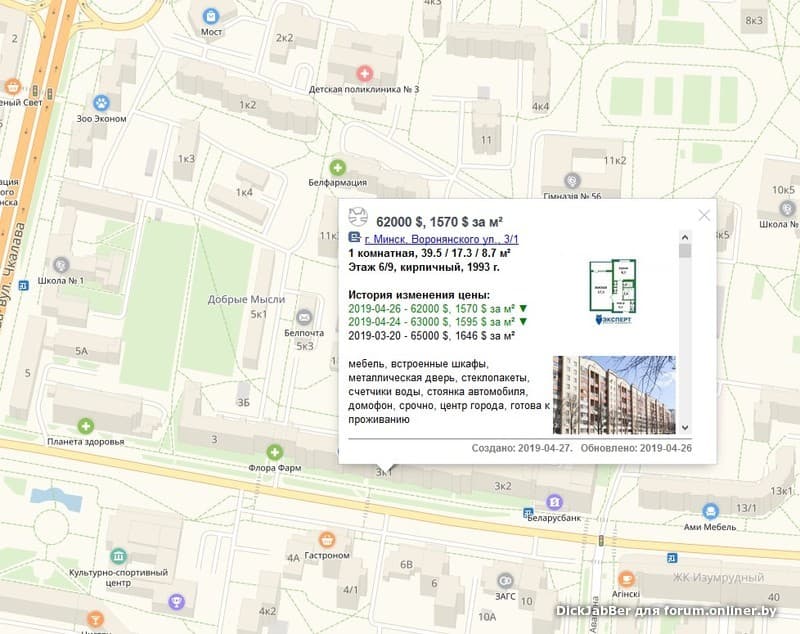Open the Беларусбанк bank marker
The image size is (800, 634).
[x=555, y=502]
